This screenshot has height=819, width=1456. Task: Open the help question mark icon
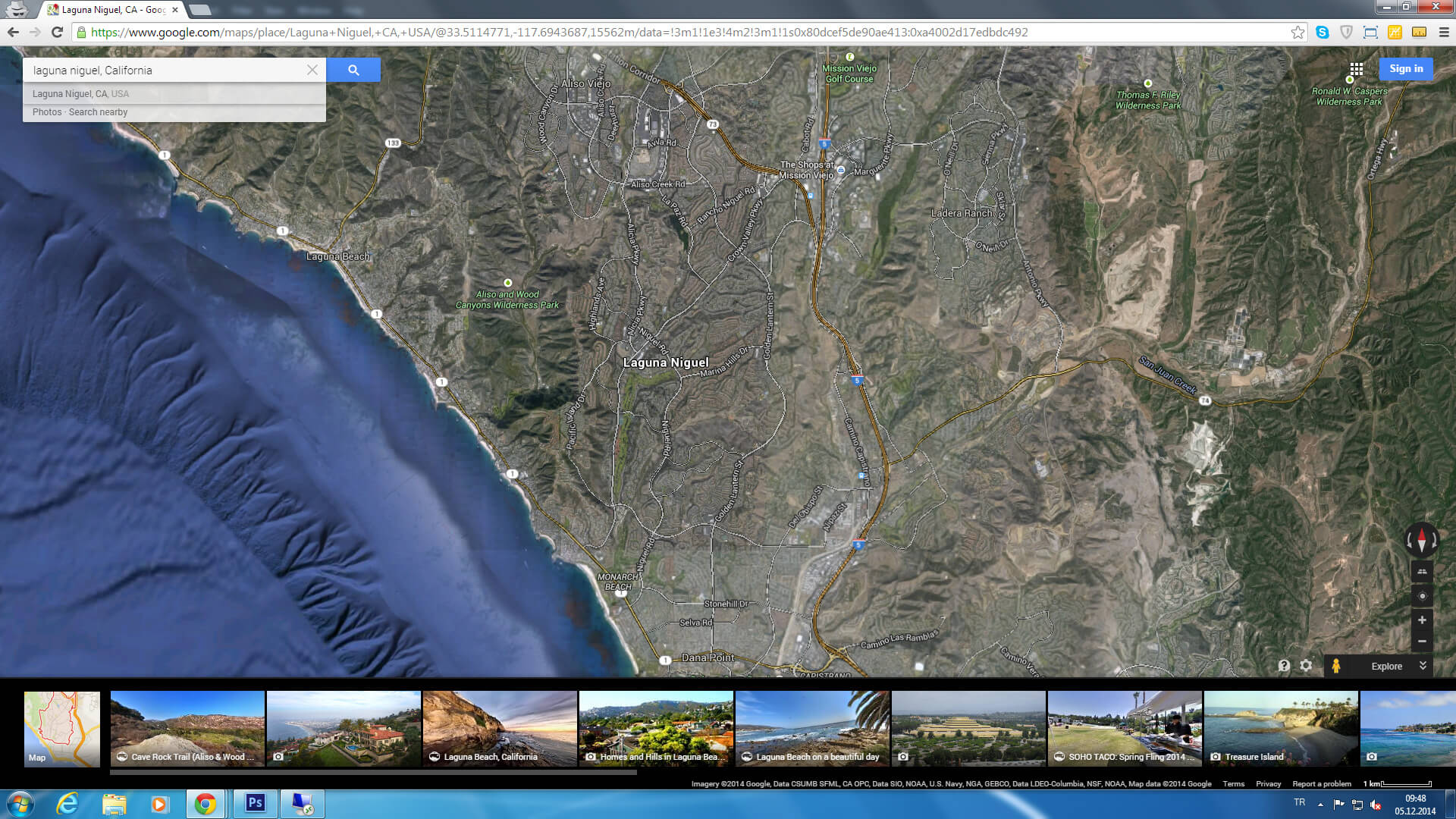[x=1284, y=666]
